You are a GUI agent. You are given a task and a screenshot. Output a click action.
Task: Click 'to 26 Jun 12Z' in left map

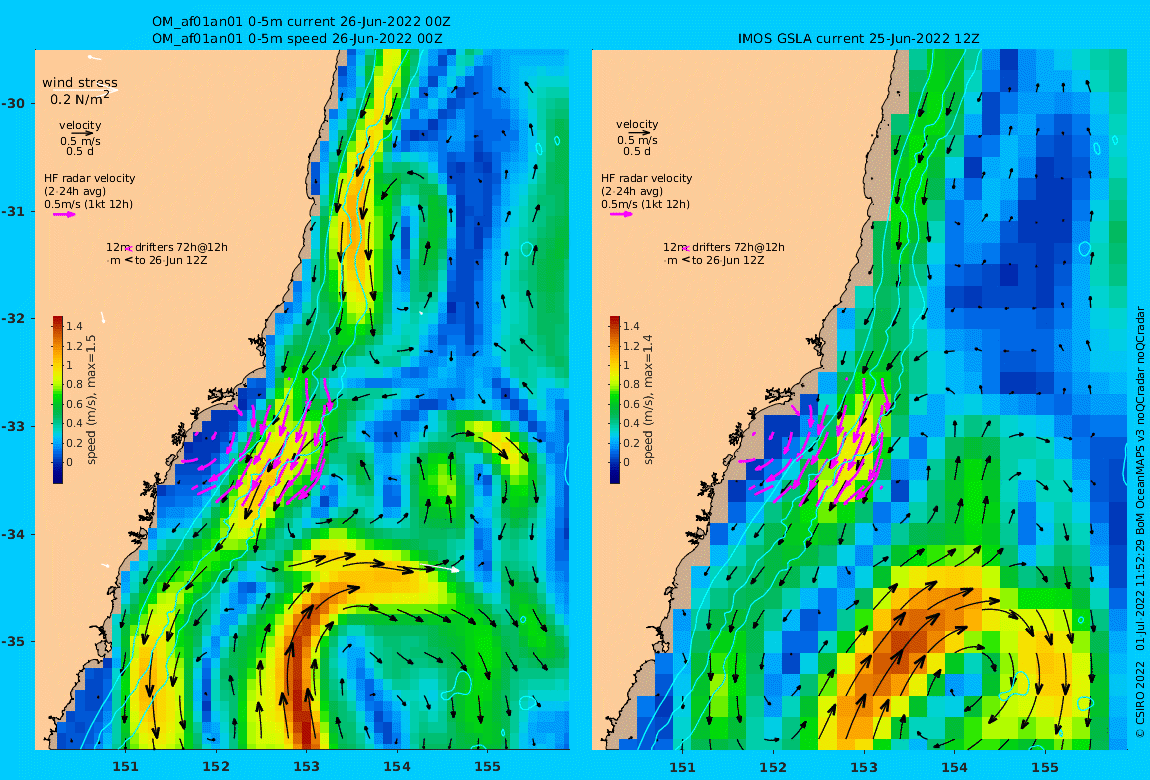[172, 260]
